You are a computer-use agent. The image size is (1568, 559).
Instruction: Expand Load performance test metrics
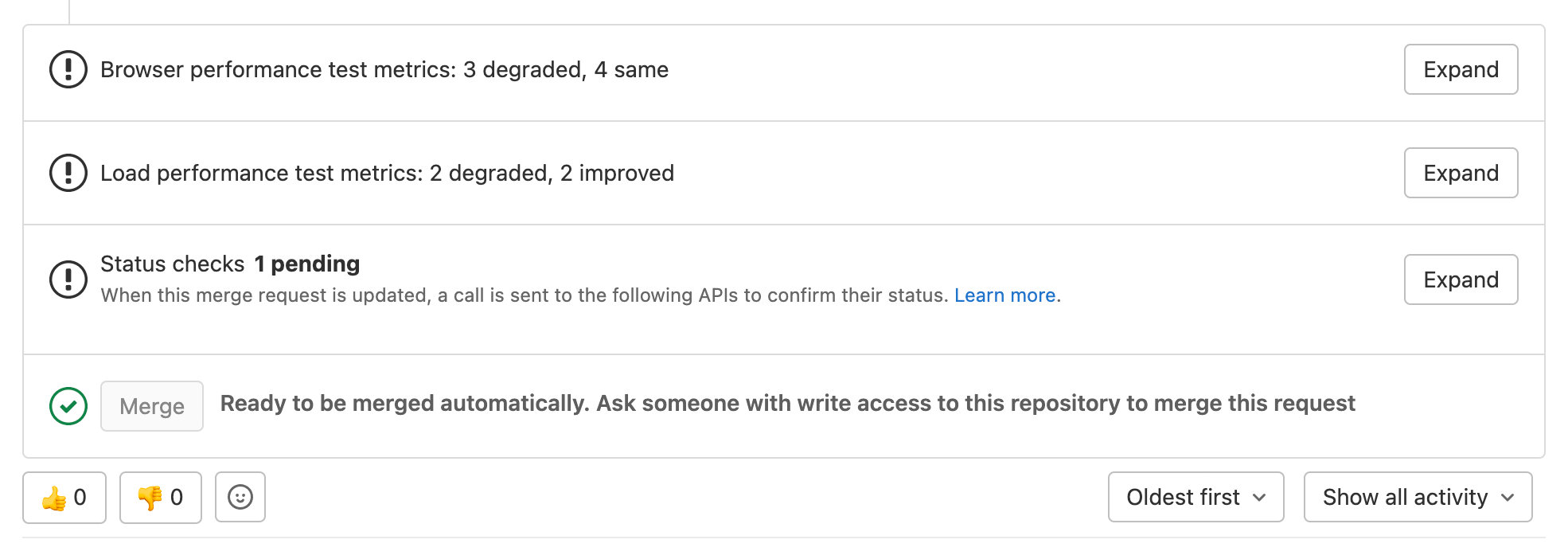[1461, 173]
